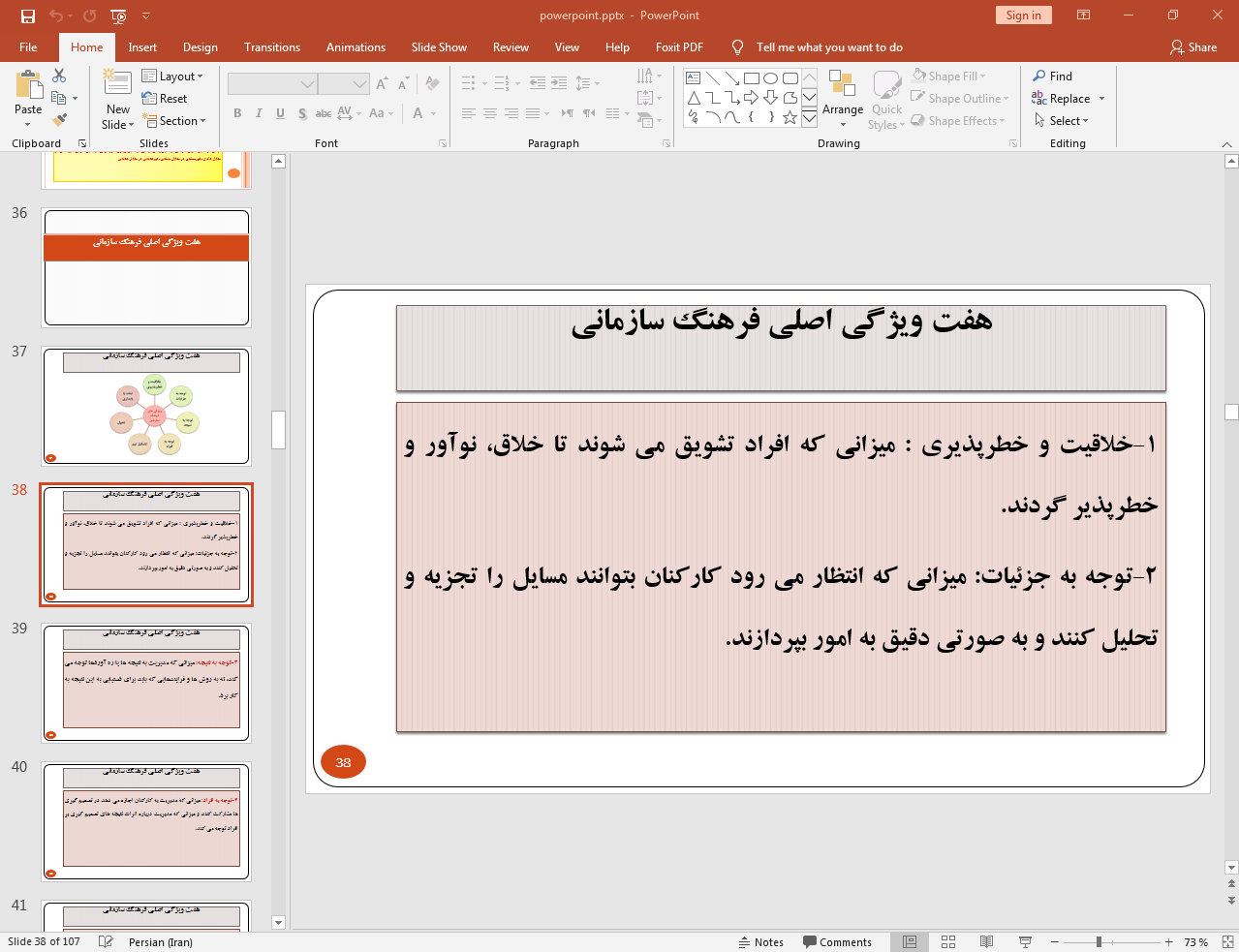Switch to the Transitions tab

tap(272, 46)
